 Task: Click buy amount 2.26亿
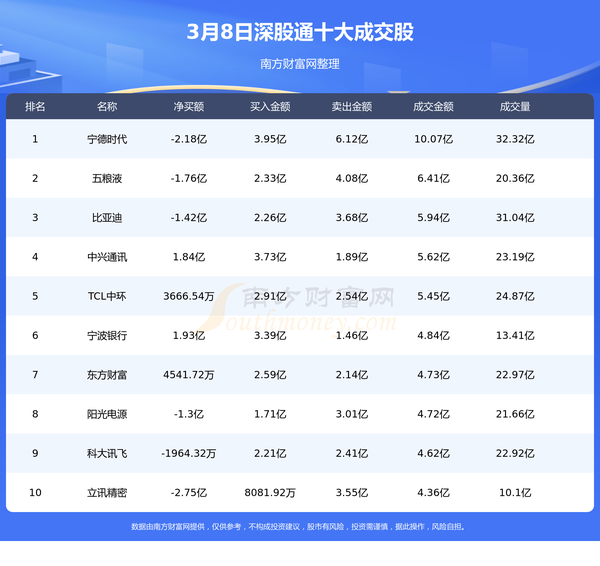tap(270, 218)
